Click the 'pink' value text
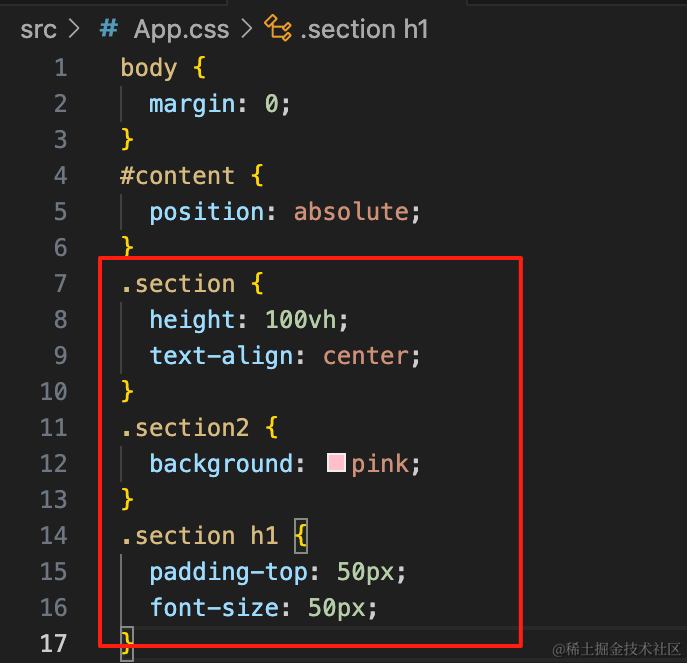 [x=380, y=464]
